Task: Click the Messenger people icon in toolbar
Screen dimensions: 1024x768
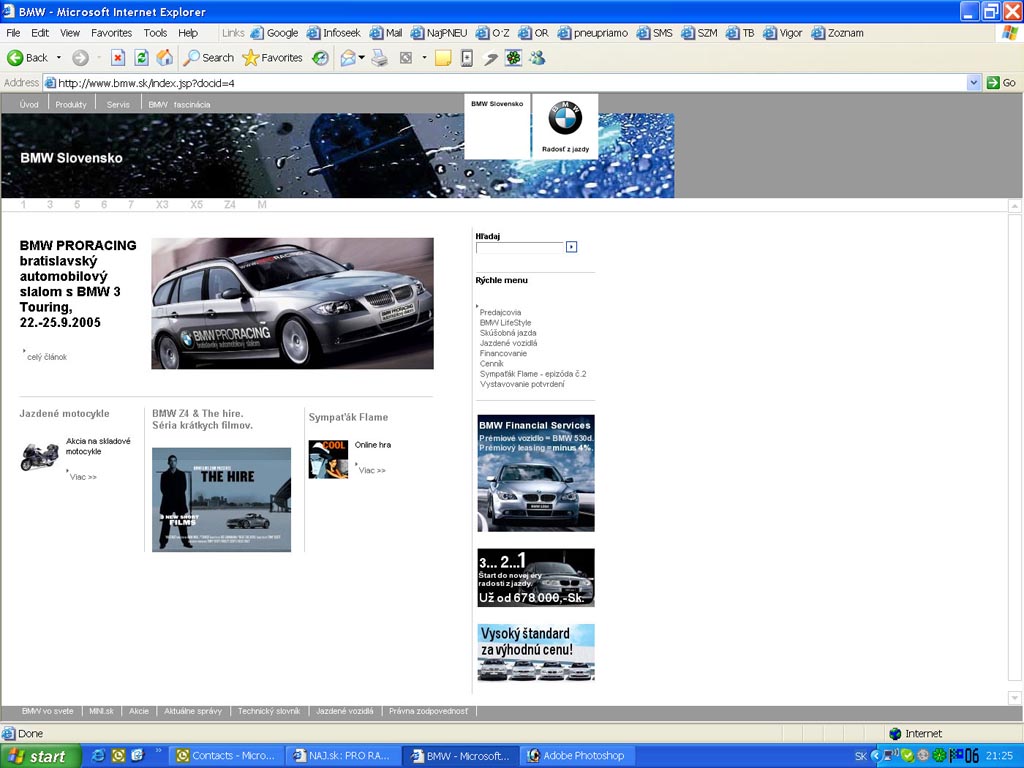Action: pos(537,58)
